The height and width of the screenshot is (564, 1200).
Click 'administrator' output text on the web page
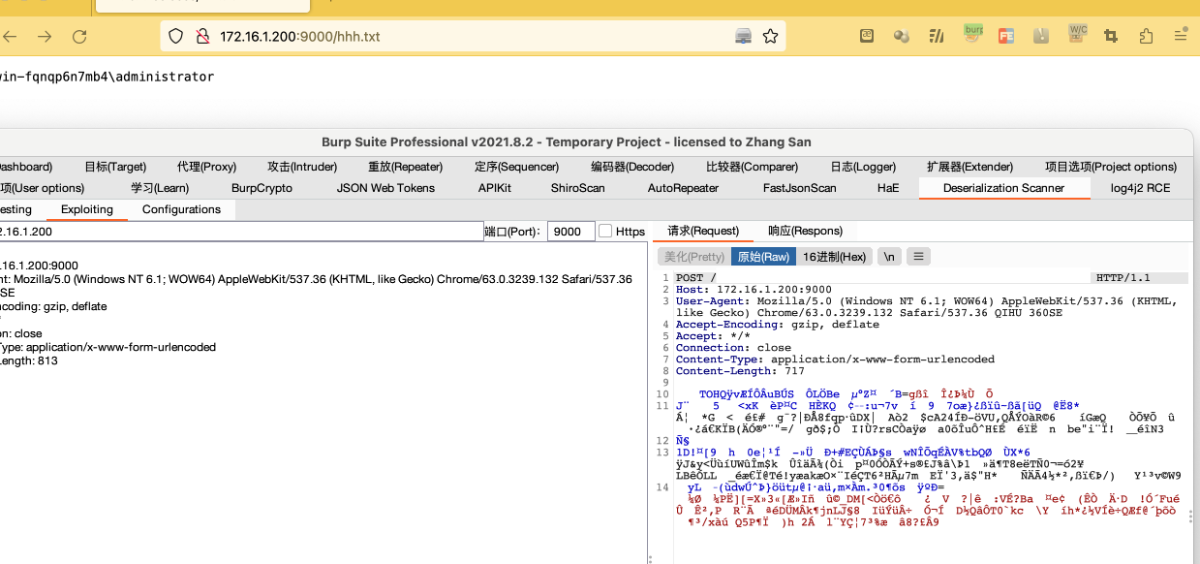click(x=164, y=77)
